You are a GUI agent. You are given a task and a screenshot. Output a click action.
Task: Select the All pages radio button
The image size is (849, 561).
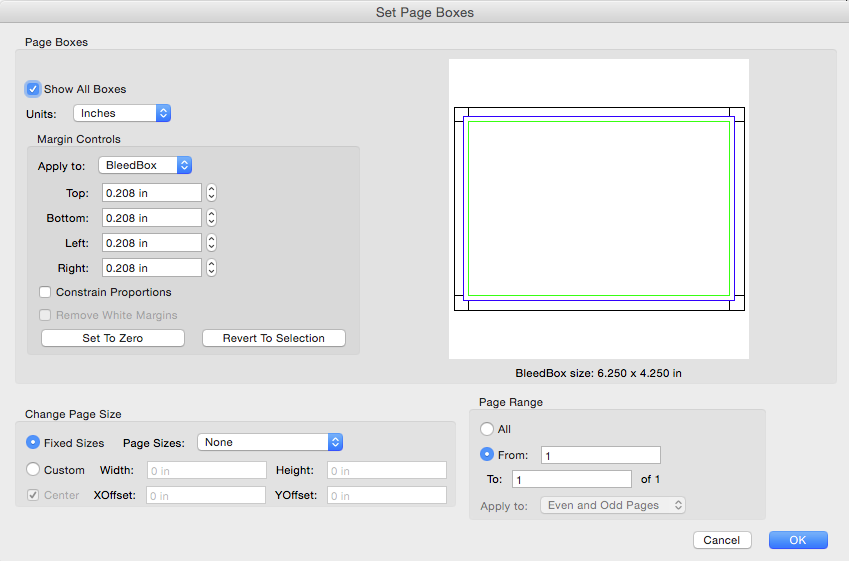pos(487,429)
